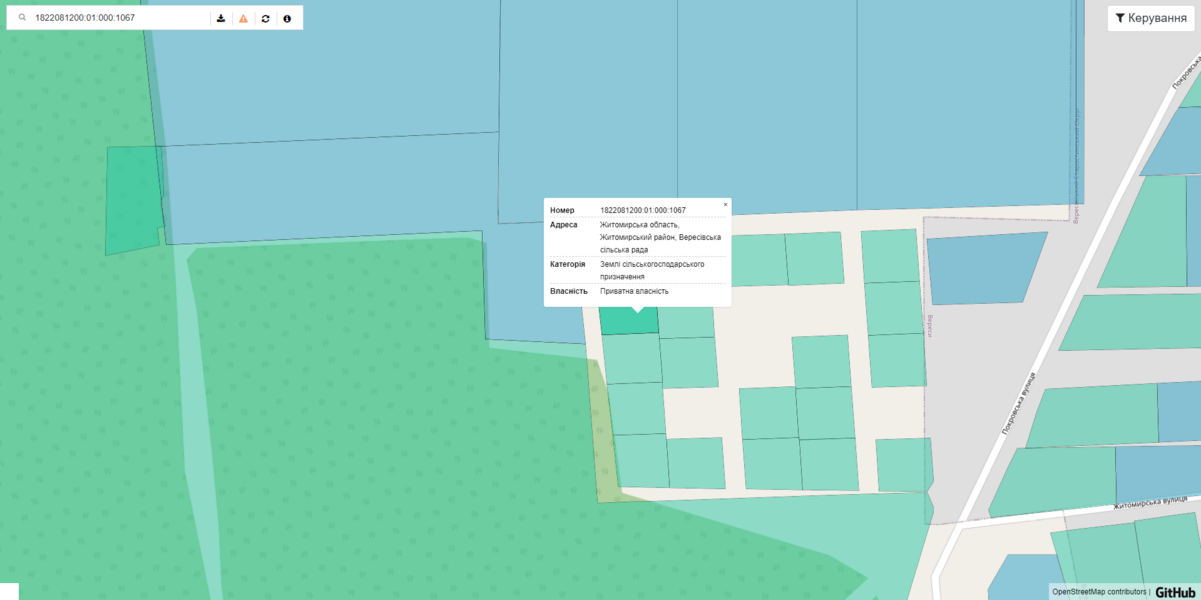The height and width of the screenshot is (600, 1201).
Task: Select the olive-colored narrow strip parcel
Action: [603, 440]
